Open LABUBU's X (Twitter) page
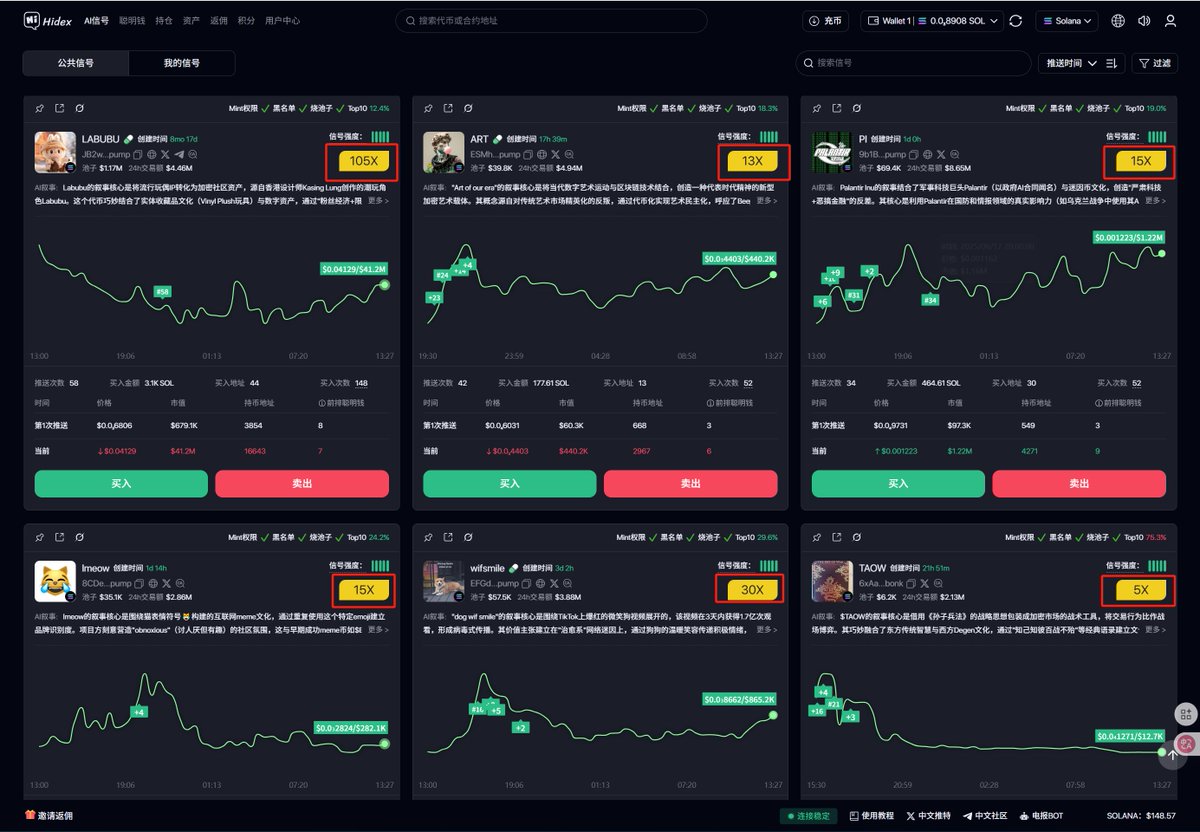Viewport: 1200px width, 832px height. pos(165,154)
